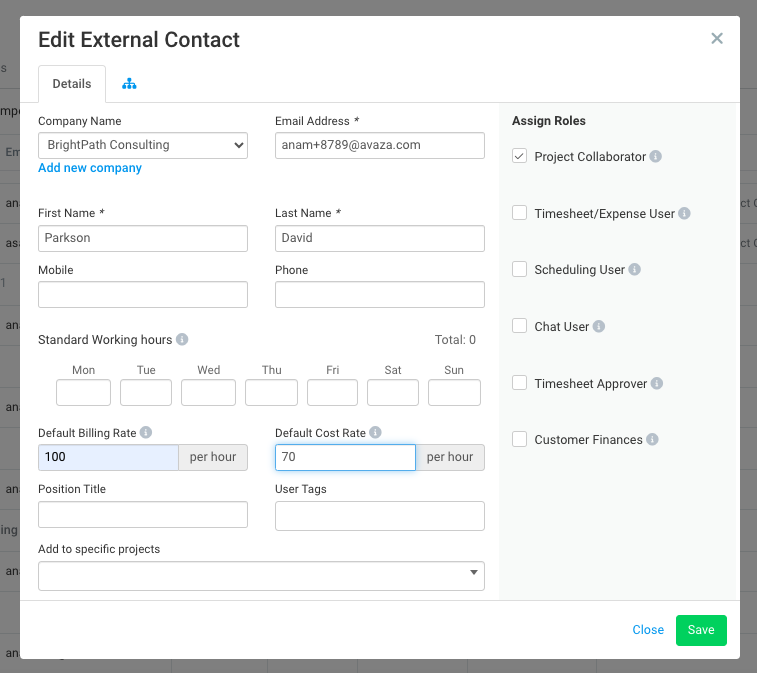Uncheck the Project Collaborator checkbox

[519, 156]
